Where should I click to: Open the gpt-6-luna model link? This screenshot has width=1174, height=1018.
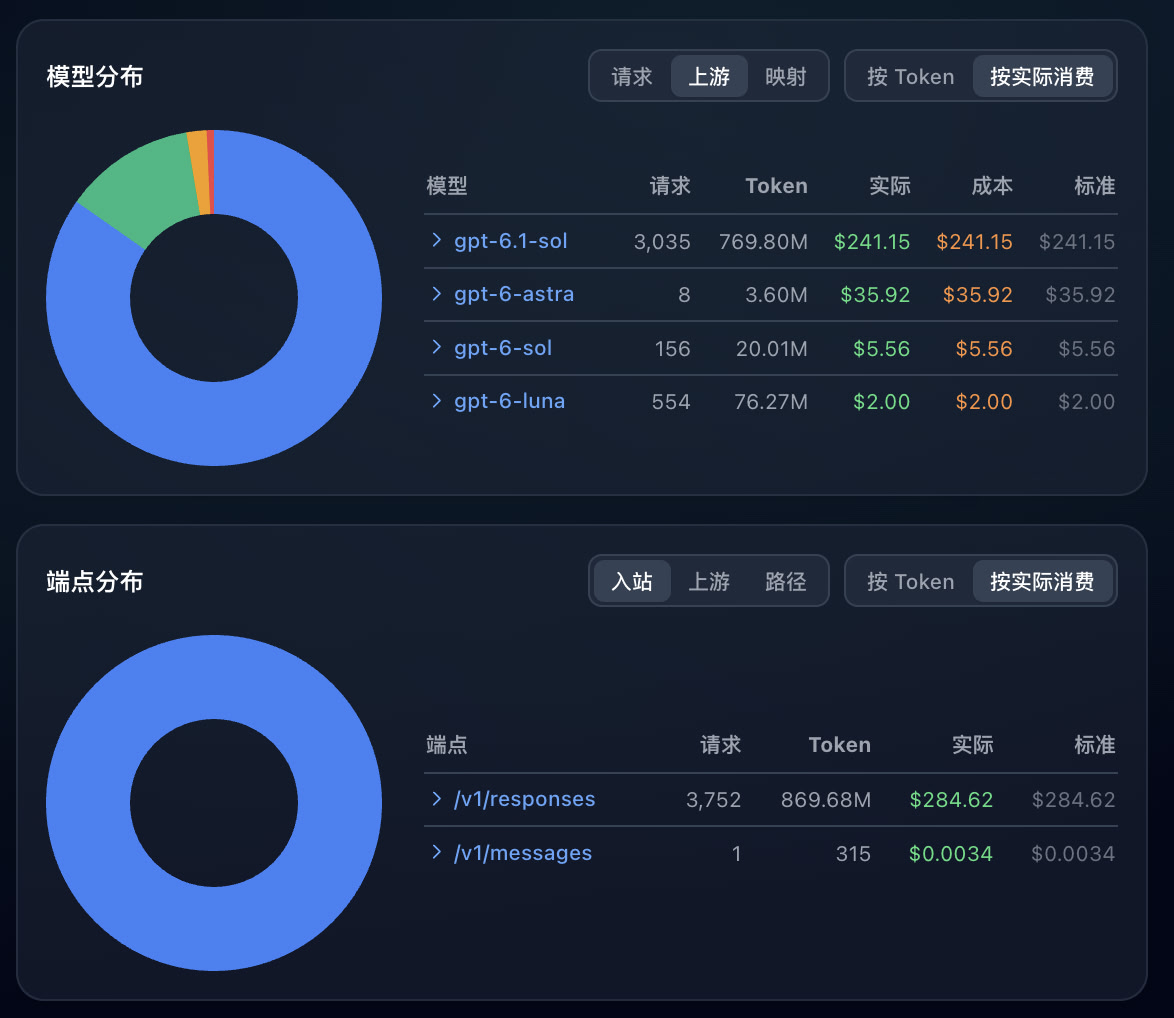tap(509, 401)
